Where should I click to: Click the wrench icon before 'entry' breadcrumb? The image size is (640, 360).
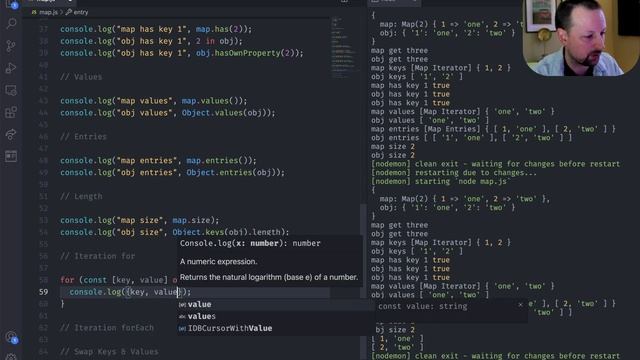coord(68,12)
